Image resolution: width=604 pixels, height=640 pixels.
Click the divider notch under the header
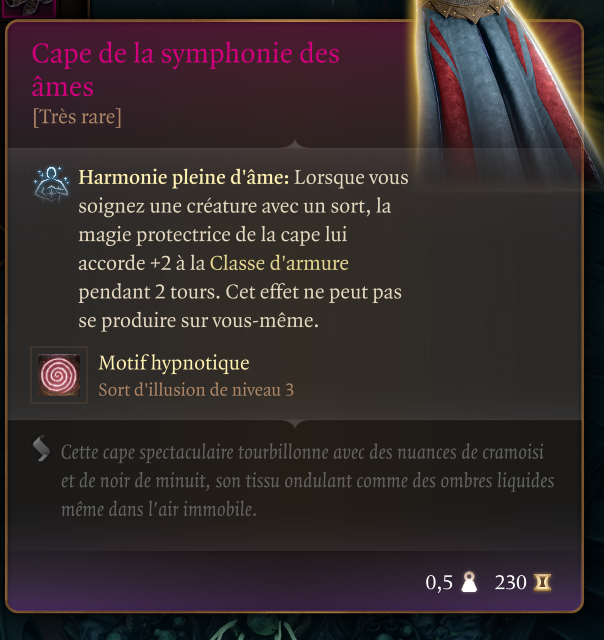(x=295, y=143)
